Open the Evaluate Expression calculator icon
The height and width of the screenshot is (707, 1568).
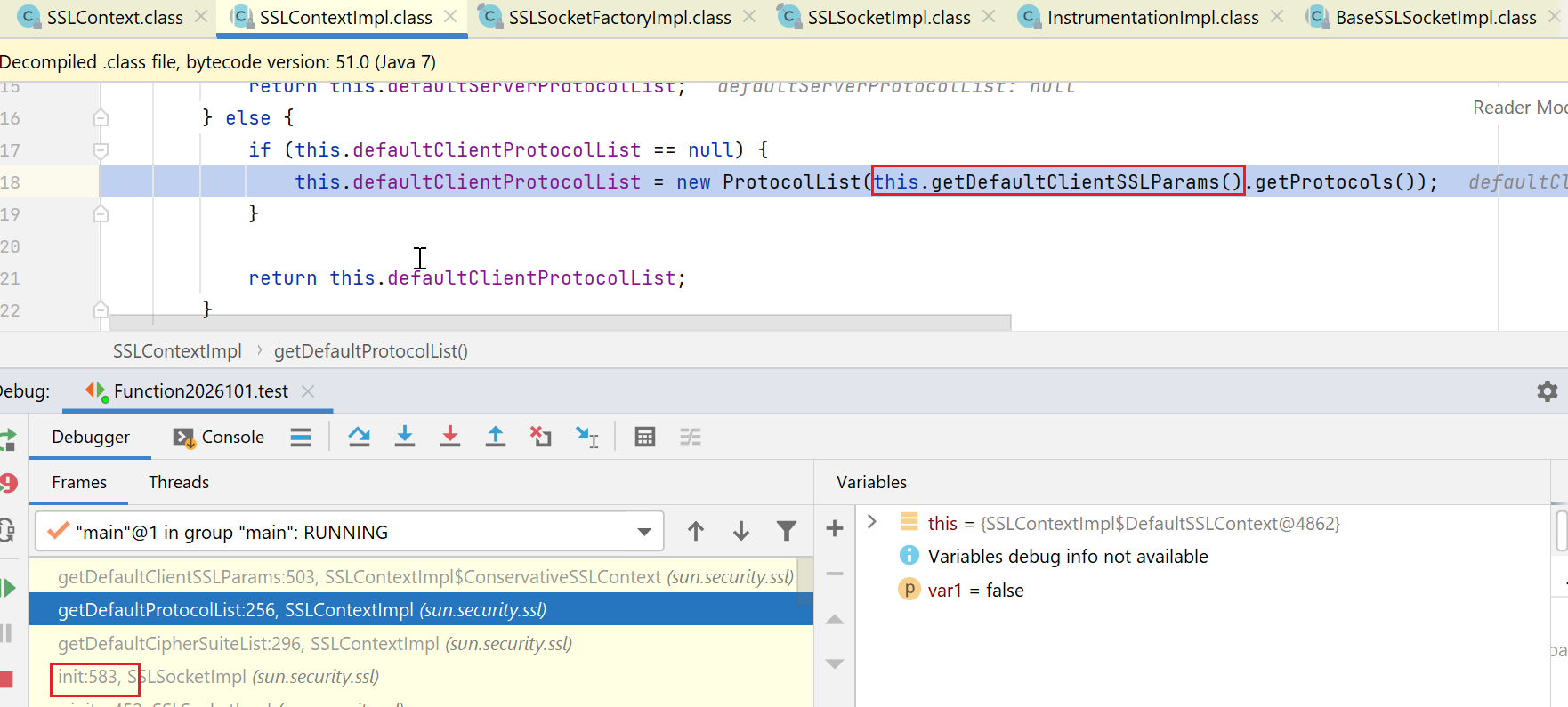pyautogui.click(x=645, y=437)
